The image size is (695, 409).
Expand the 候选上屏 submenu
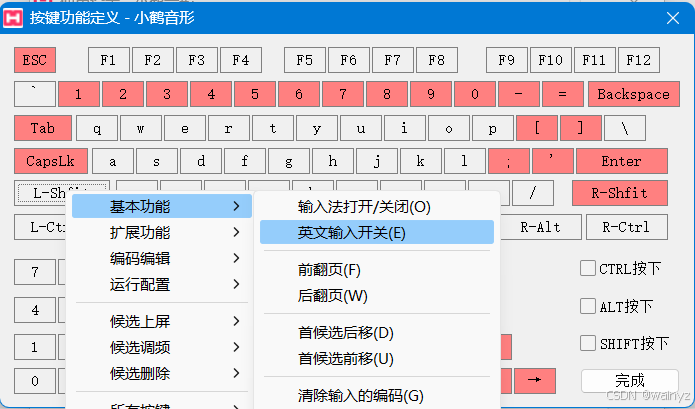[x=162, y=321]
